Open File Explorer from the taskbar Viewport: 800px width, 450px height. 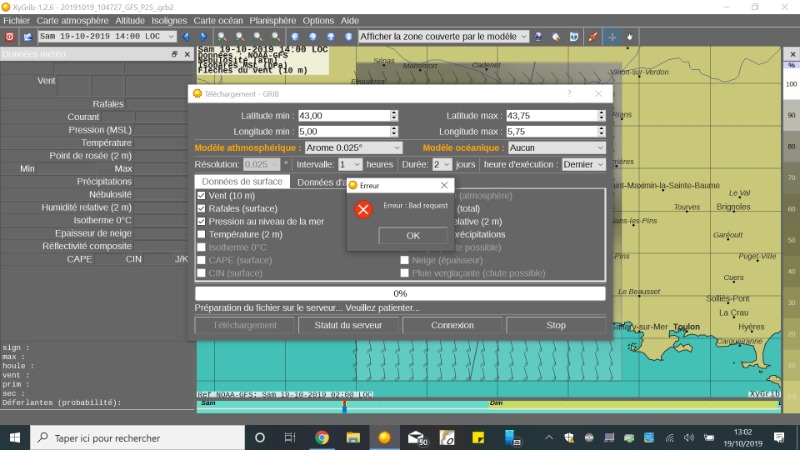(x=353, y=437)
